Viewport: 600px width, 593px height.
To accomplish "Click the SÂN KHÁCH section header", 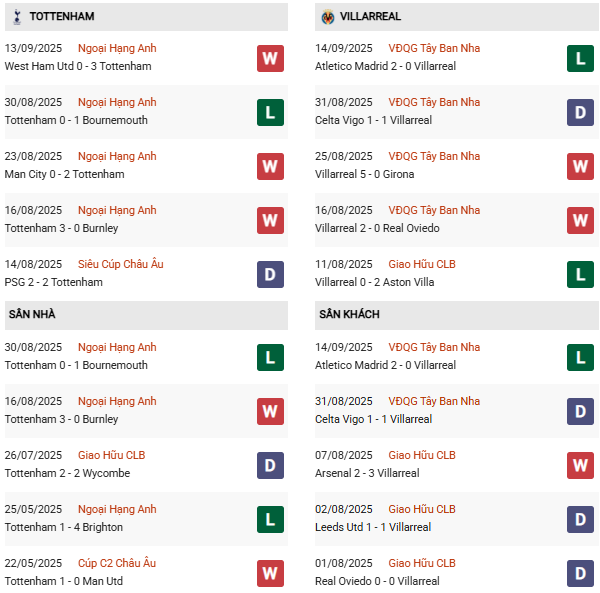I will [x=457, y=314].
